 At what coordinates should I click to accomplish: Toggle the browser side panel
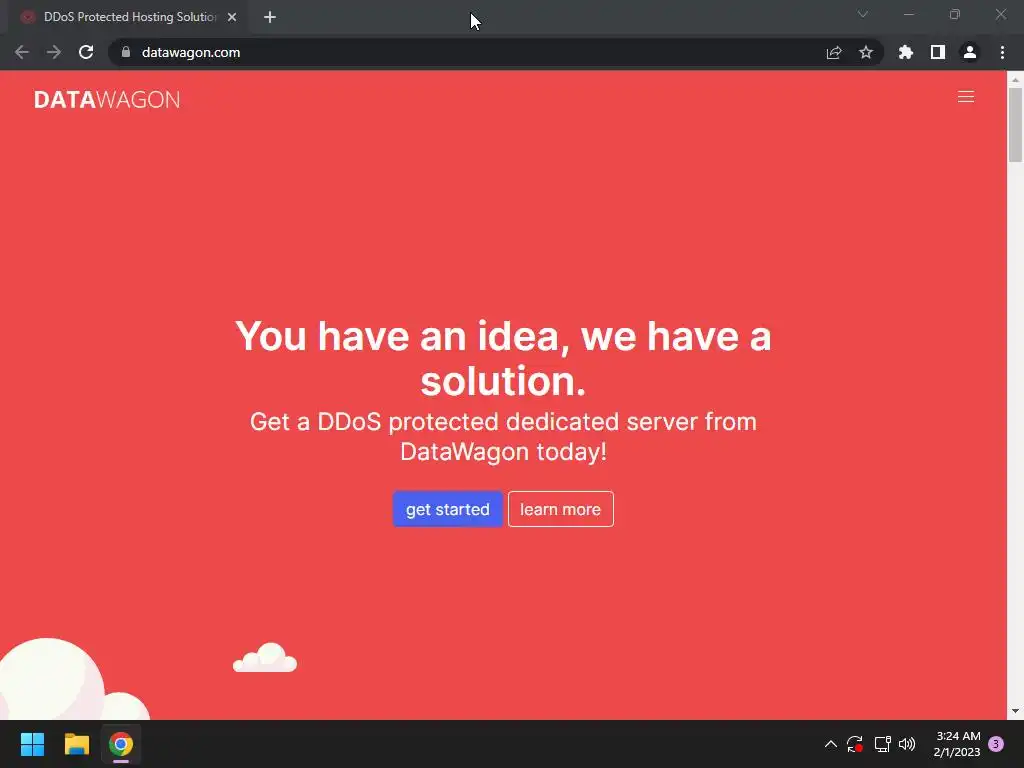click(x=938, y=52)
